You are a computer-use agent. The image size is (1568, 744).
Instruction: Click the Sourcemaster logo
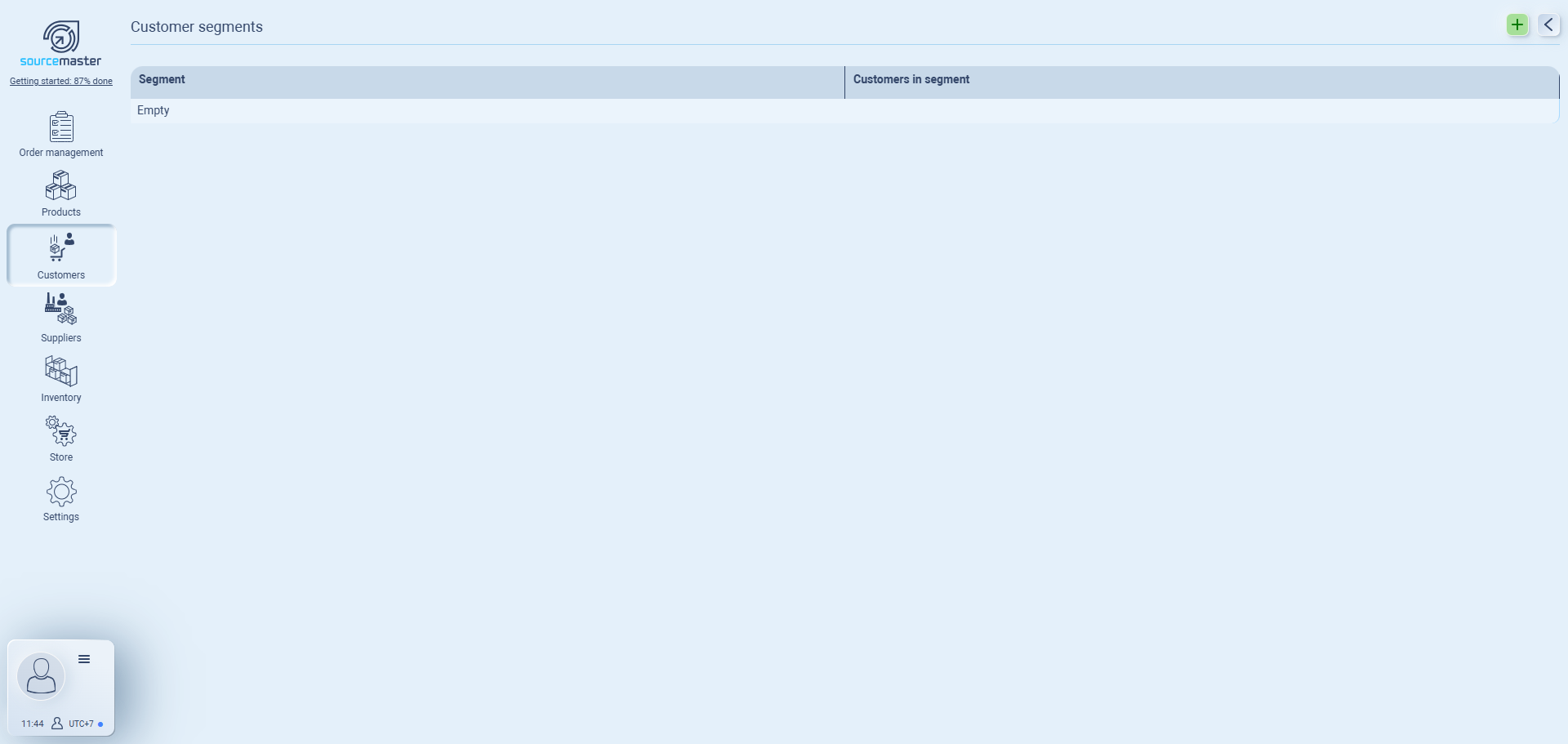click(61, 44)
